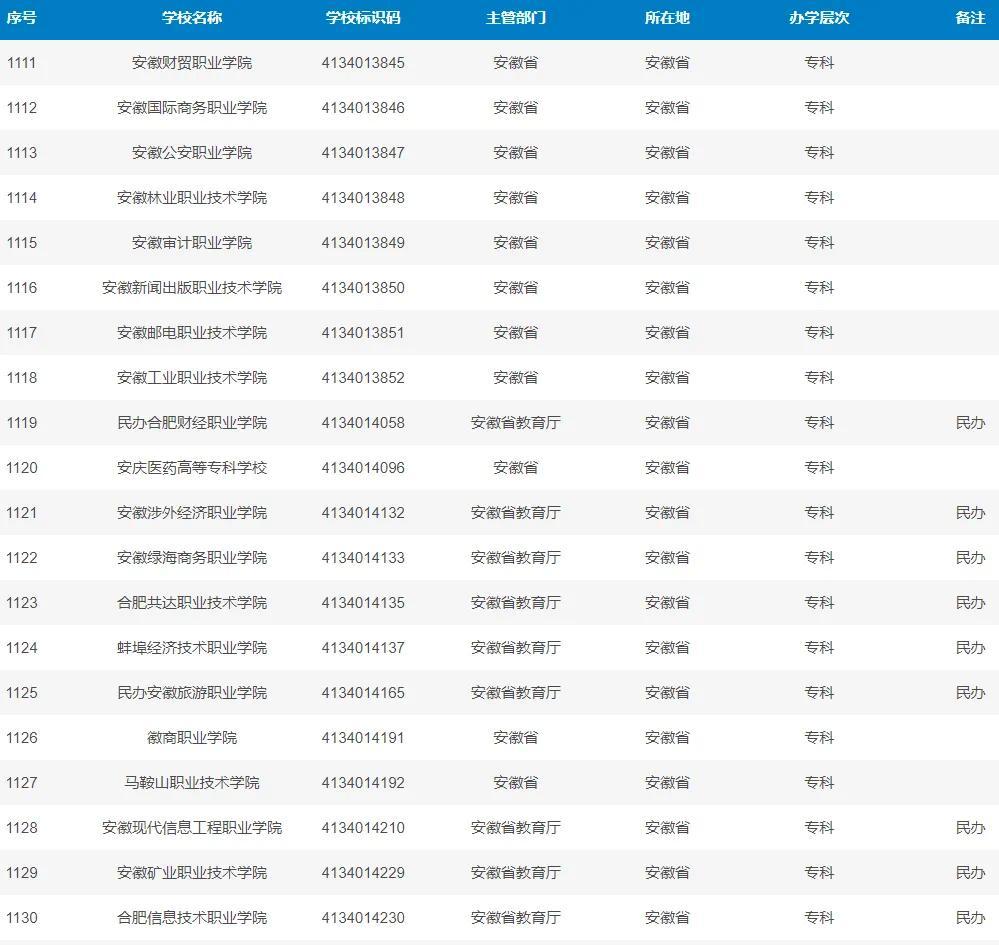Click school code 4134014135
The height and width of the screenshot is (945, 999).
click(x=363, y=603)
